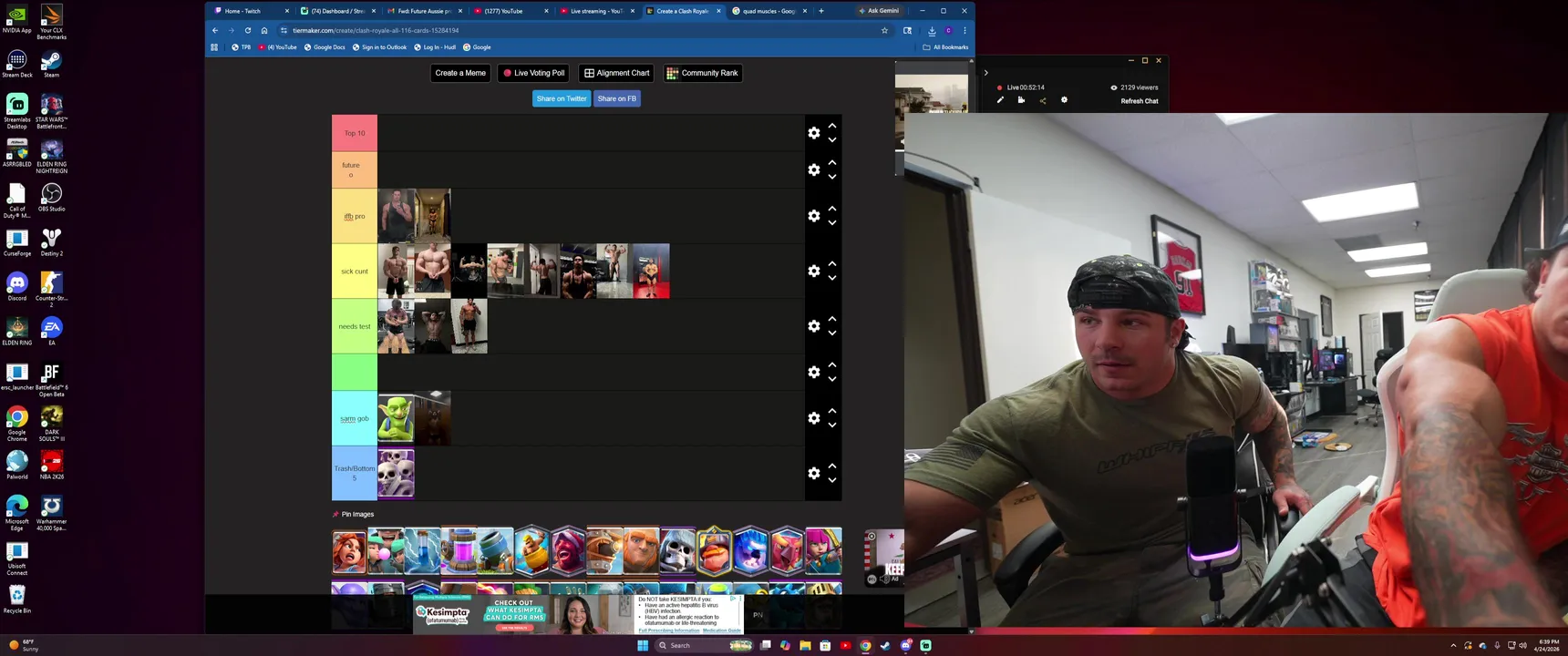This screenshot has width=1568, height=656.
Task: Open settings gear for unlabeled green row
Action: coord(814,372)
